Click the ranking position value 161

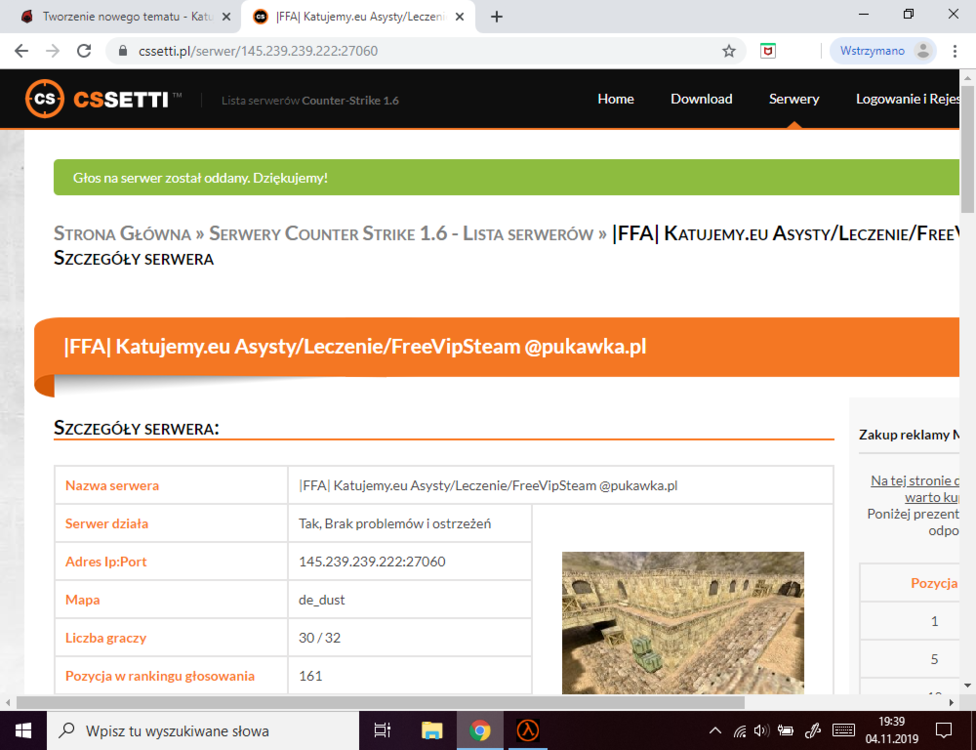point(311,676)
